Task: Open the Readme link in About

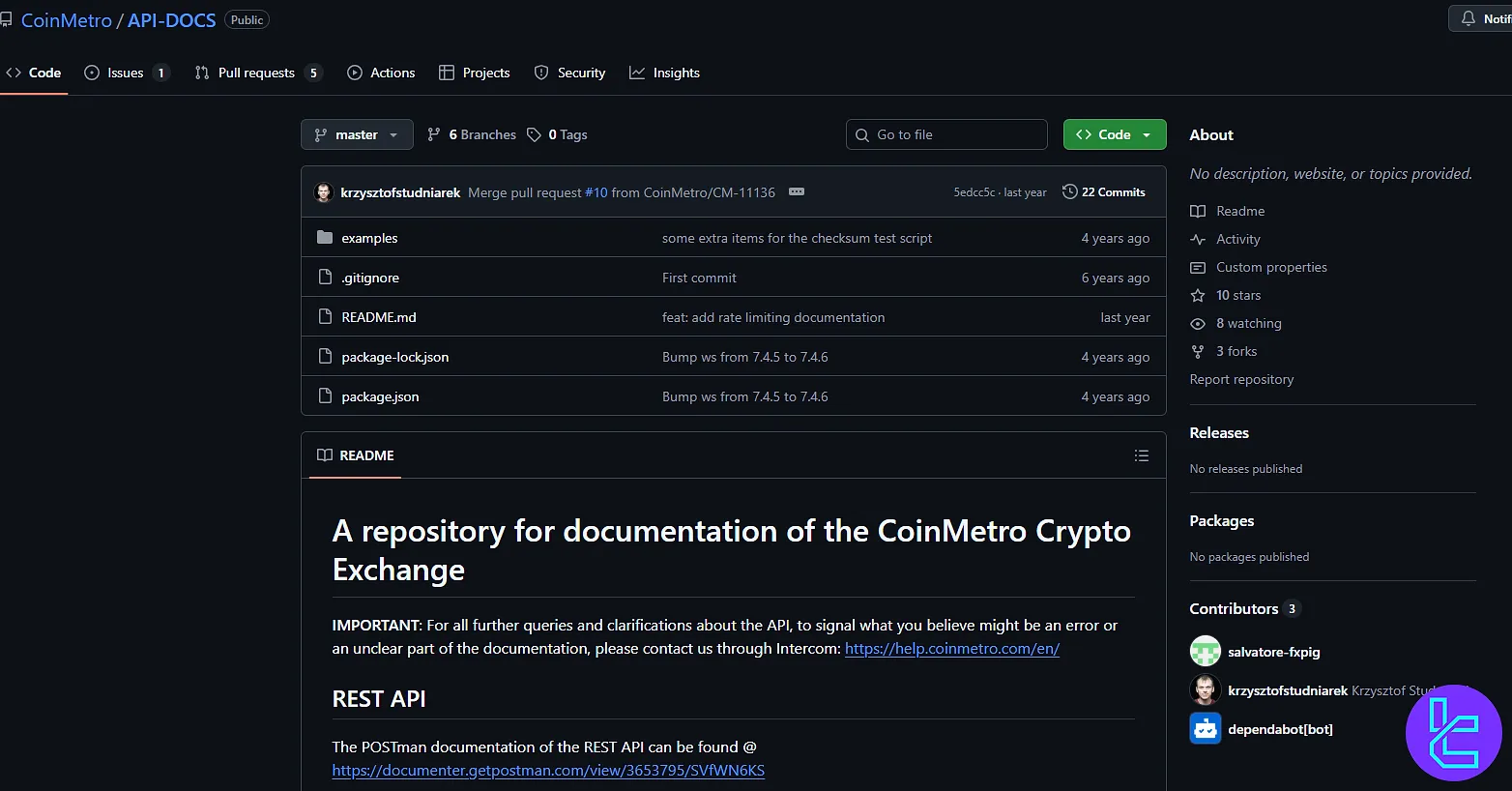Action: point(1240,211)
